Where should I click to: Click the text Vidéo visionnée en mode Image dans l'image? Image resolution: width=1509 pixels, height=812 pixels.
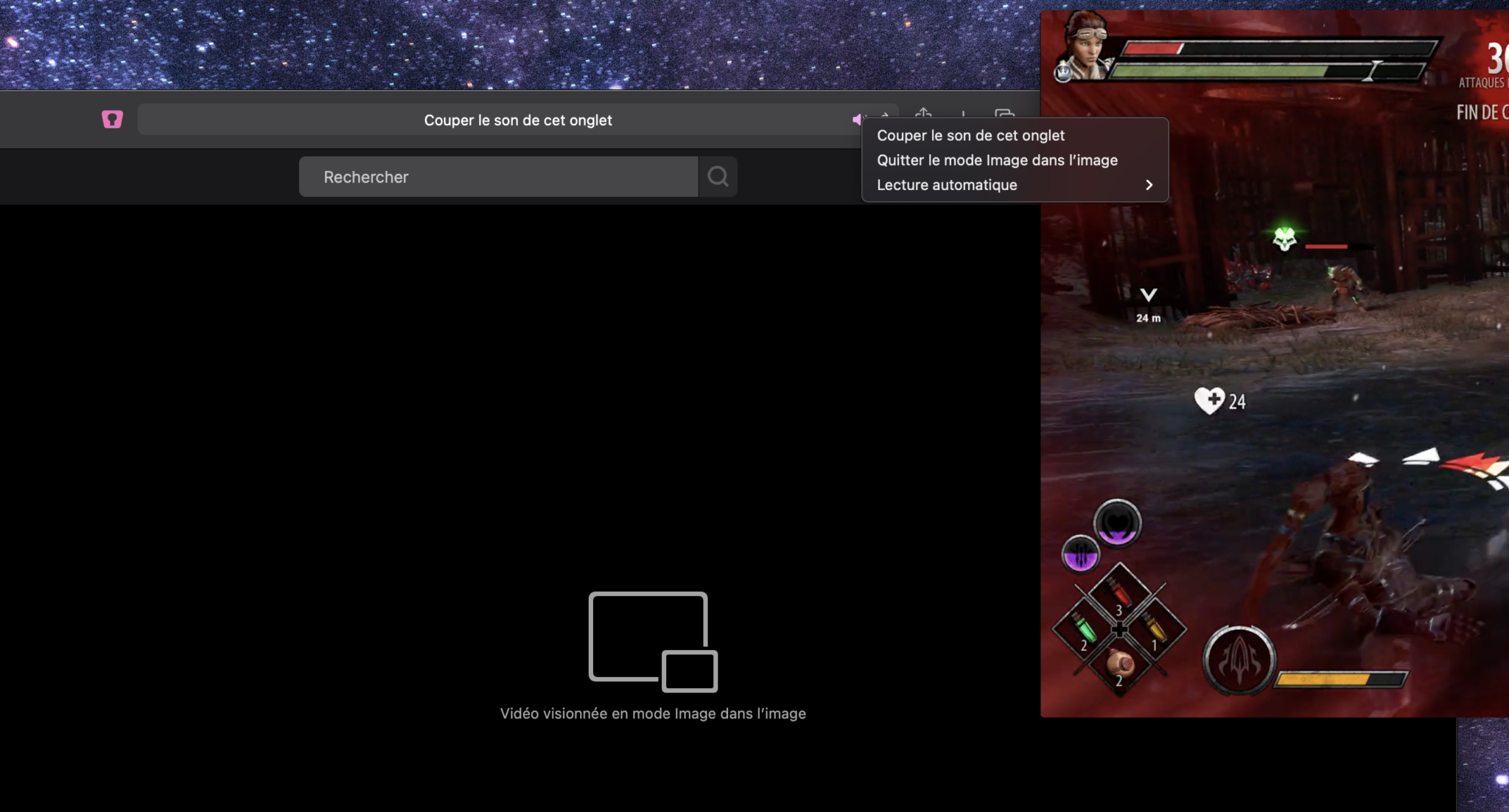(x=653, y=713)
